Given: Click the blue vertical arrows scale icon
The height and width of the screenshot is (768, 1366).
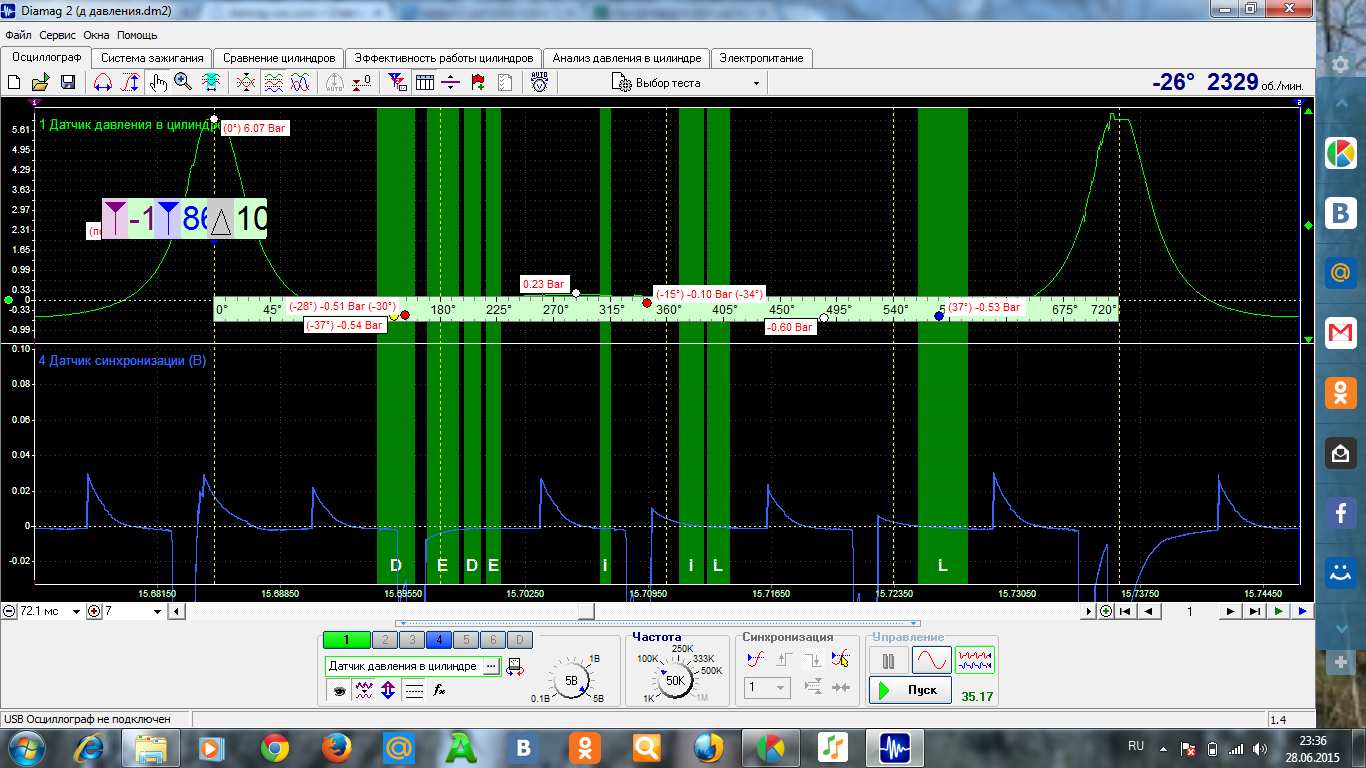Looking at the screenshot, I should (389, 690).
